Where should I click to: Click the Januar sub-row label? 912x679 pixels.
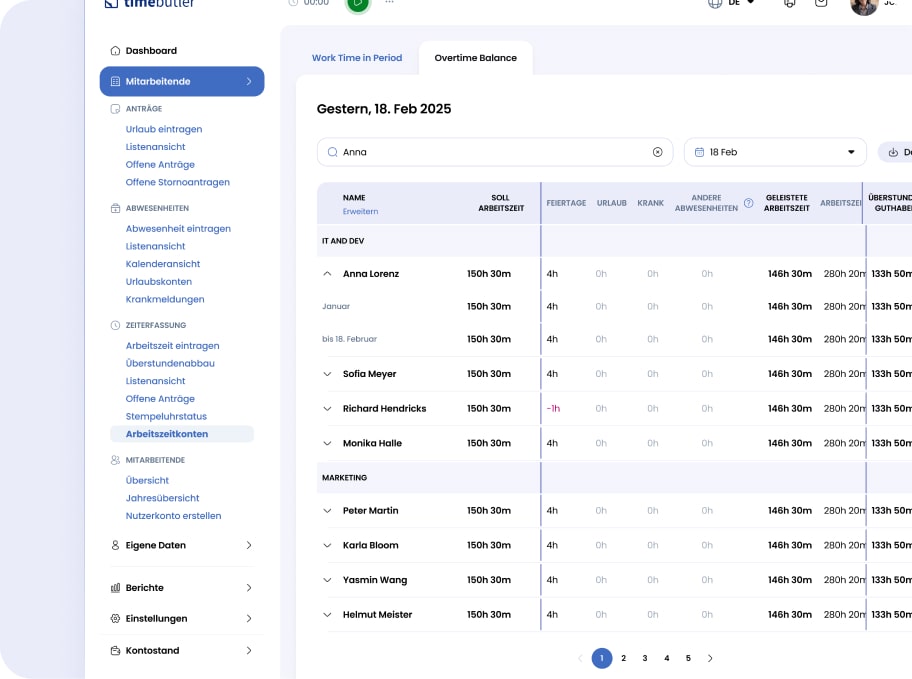tap(336, 306)
